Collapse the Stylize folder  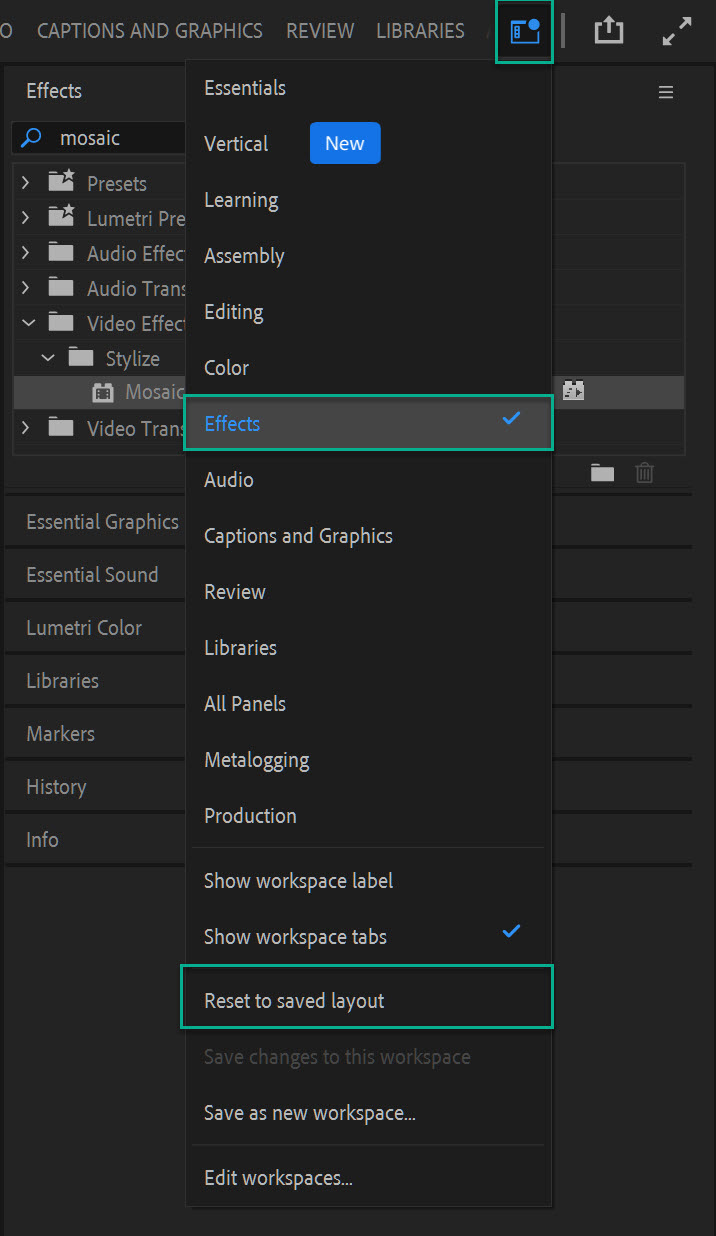(48, 358)
